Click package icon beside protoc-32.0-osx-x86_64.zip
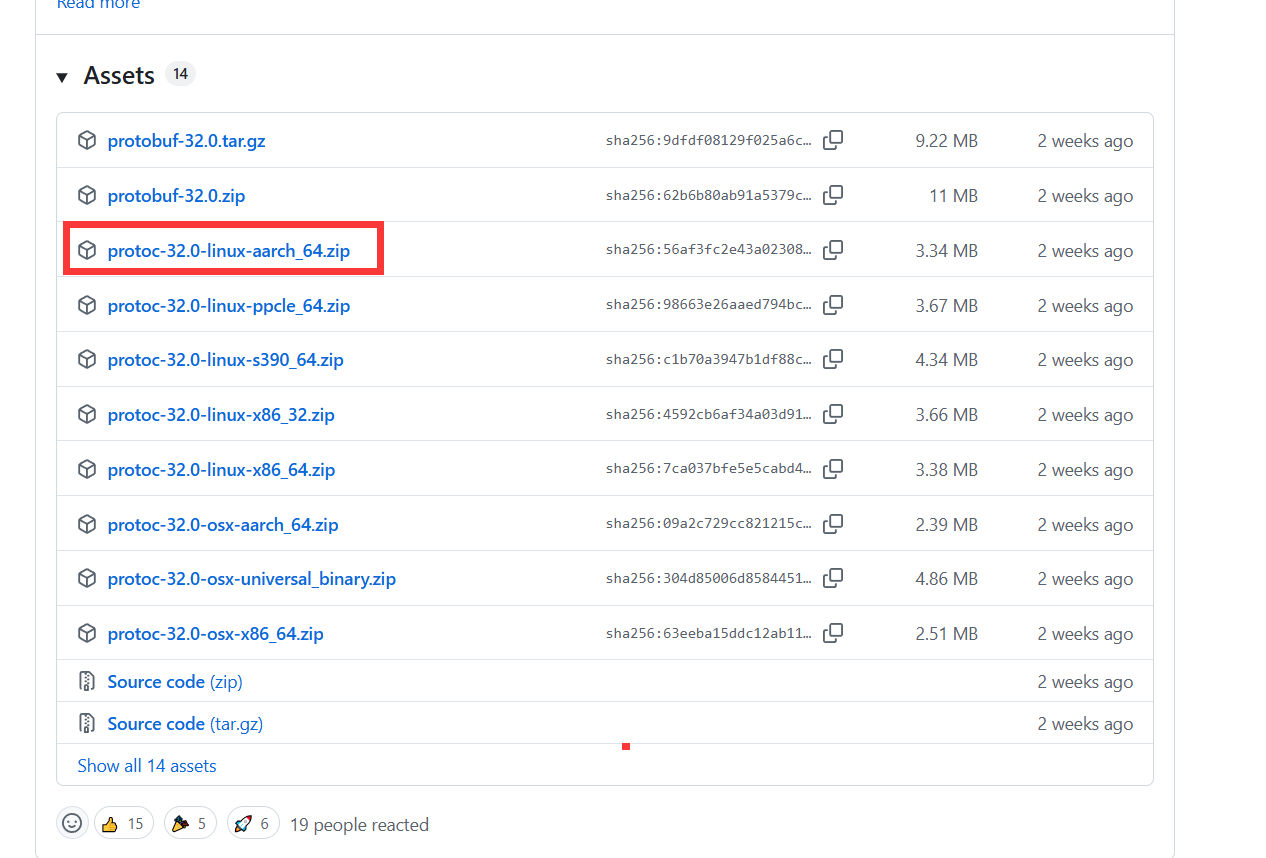1266x858 pixels. click(87, 633)
